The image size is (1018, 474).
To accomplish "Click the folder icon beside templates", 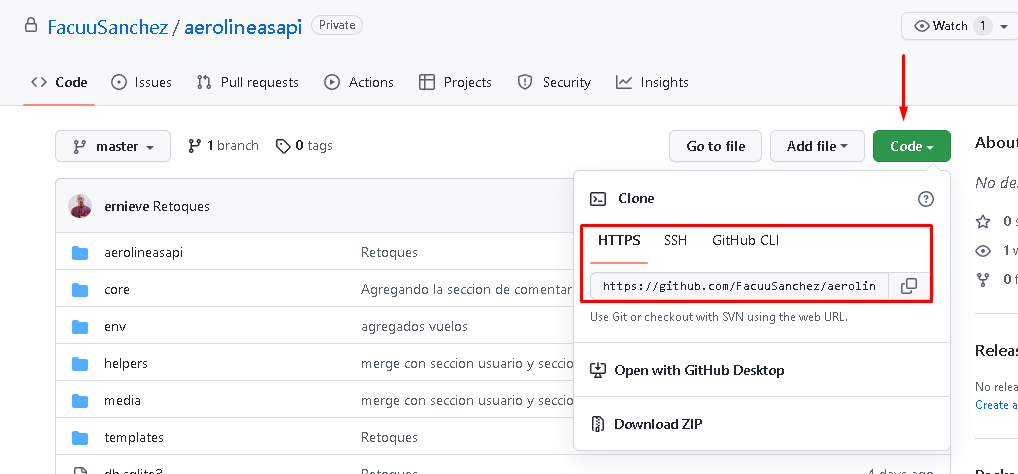I will 80,438.
